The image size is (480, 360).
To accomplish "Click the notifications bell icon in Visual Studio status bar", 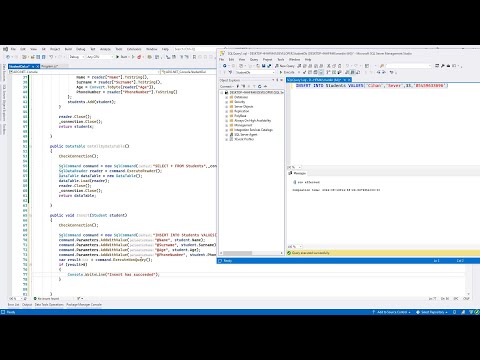I will (x=454, y=312).
